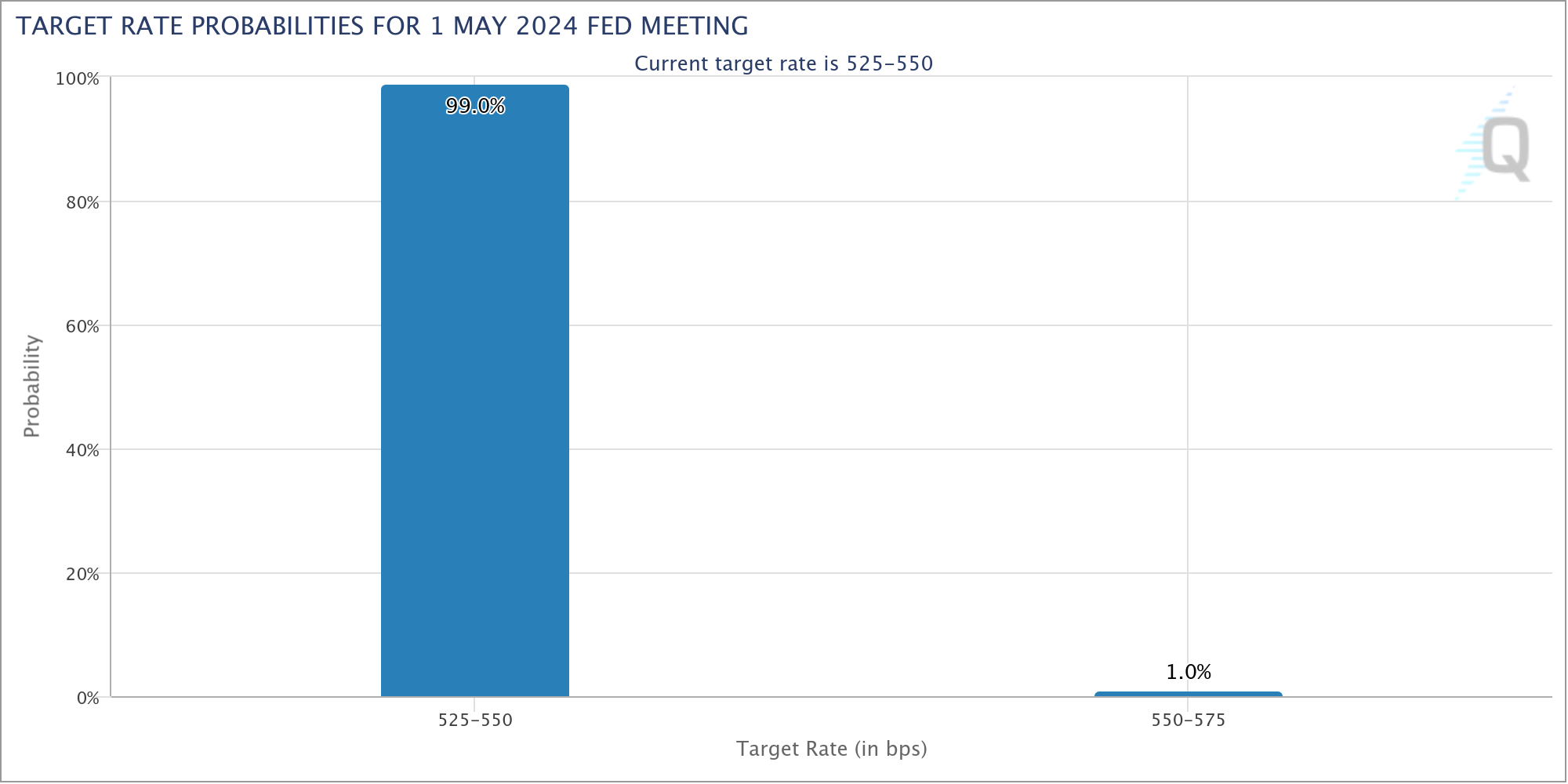Click the 'Probability' y-axis title
The image size is (1568, 784).
(x=31, y=386)
